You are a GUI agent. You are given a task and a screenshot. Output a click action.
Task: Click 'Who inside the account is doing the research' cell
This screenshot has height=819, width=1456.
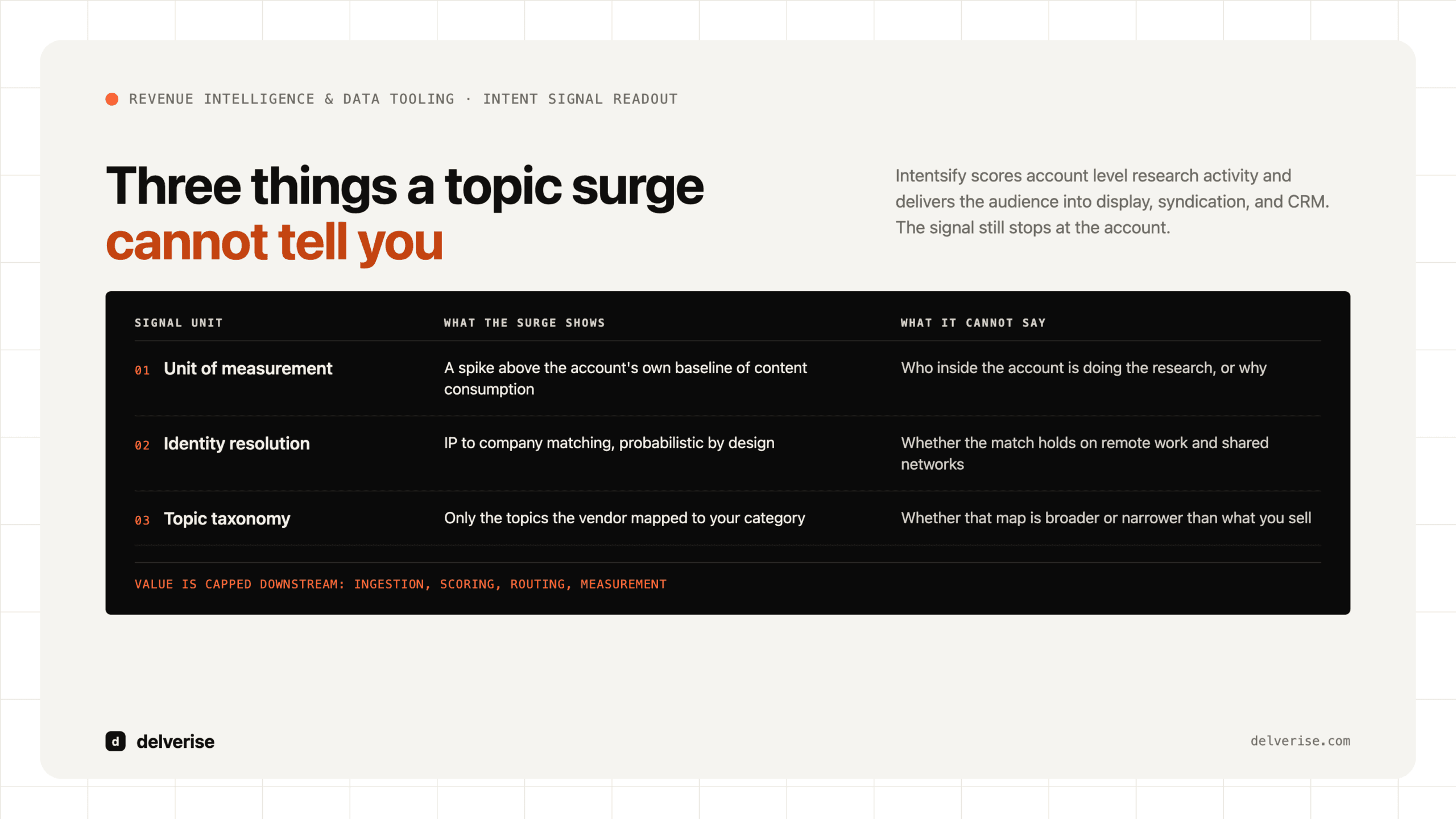1083,368
